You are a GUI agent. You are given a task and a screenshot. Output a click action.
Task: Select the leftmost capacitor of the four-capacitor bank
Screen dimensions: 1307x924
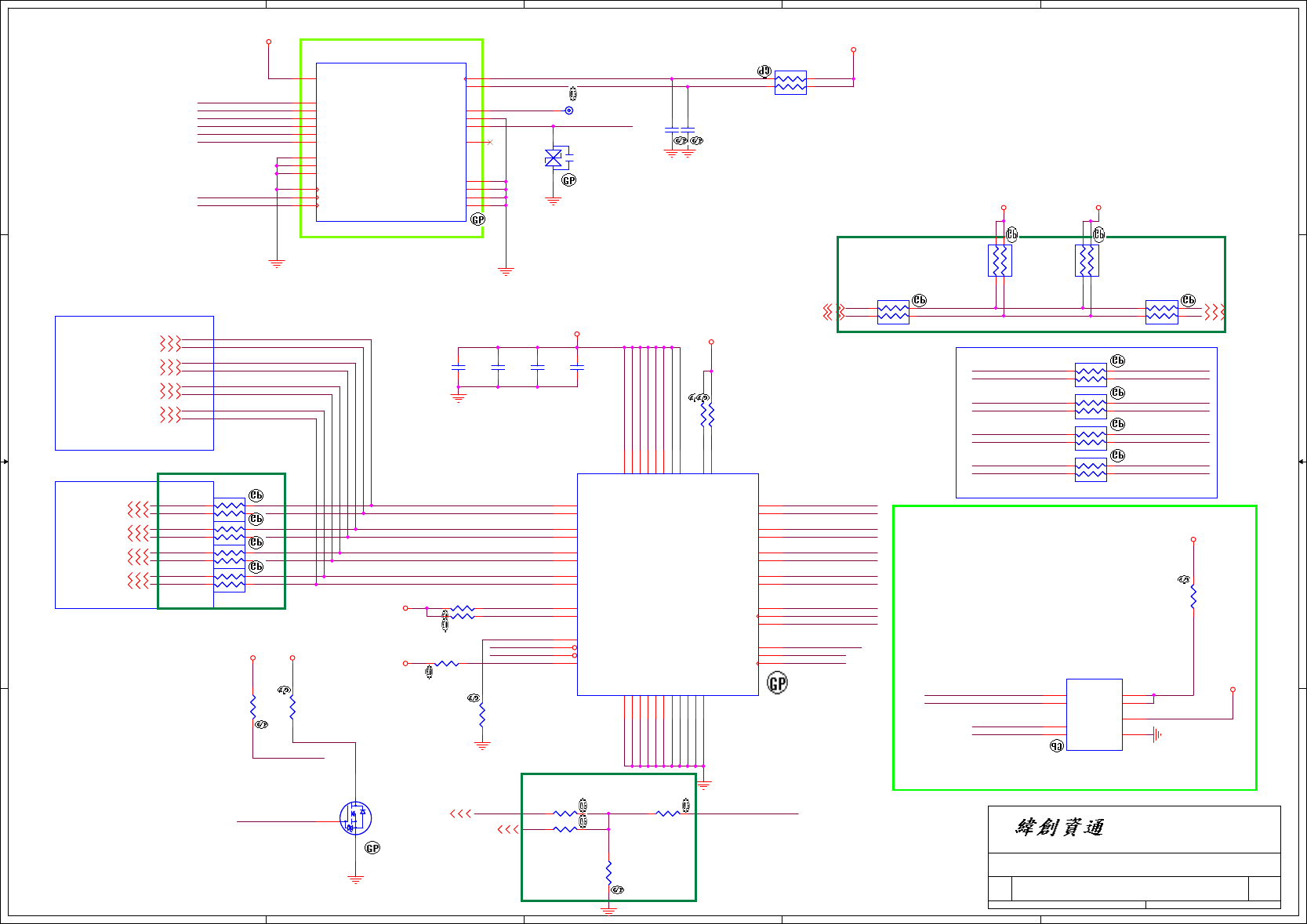click(x=459, y=367)
